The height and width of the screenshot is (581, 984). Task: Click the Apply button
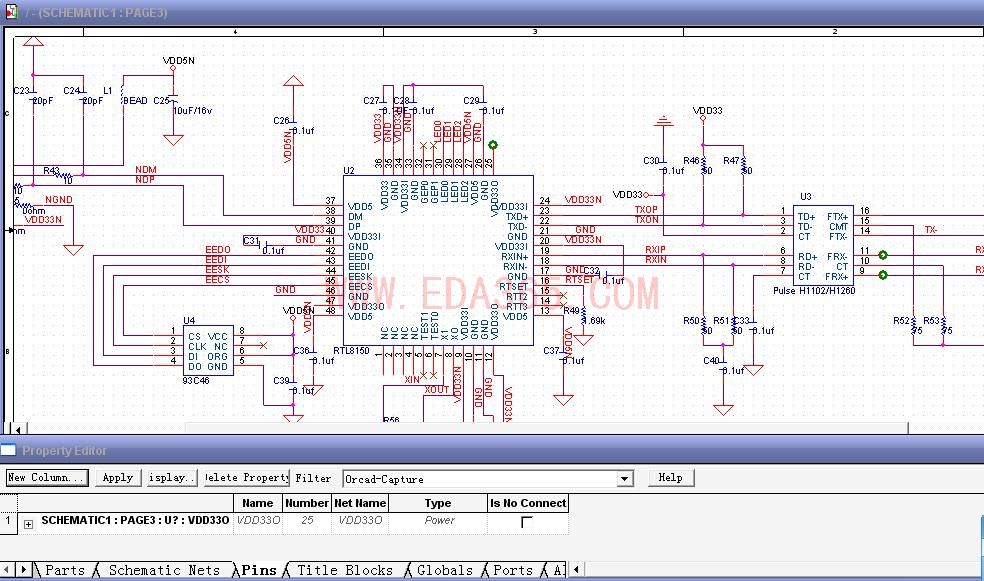click(118, 477)
